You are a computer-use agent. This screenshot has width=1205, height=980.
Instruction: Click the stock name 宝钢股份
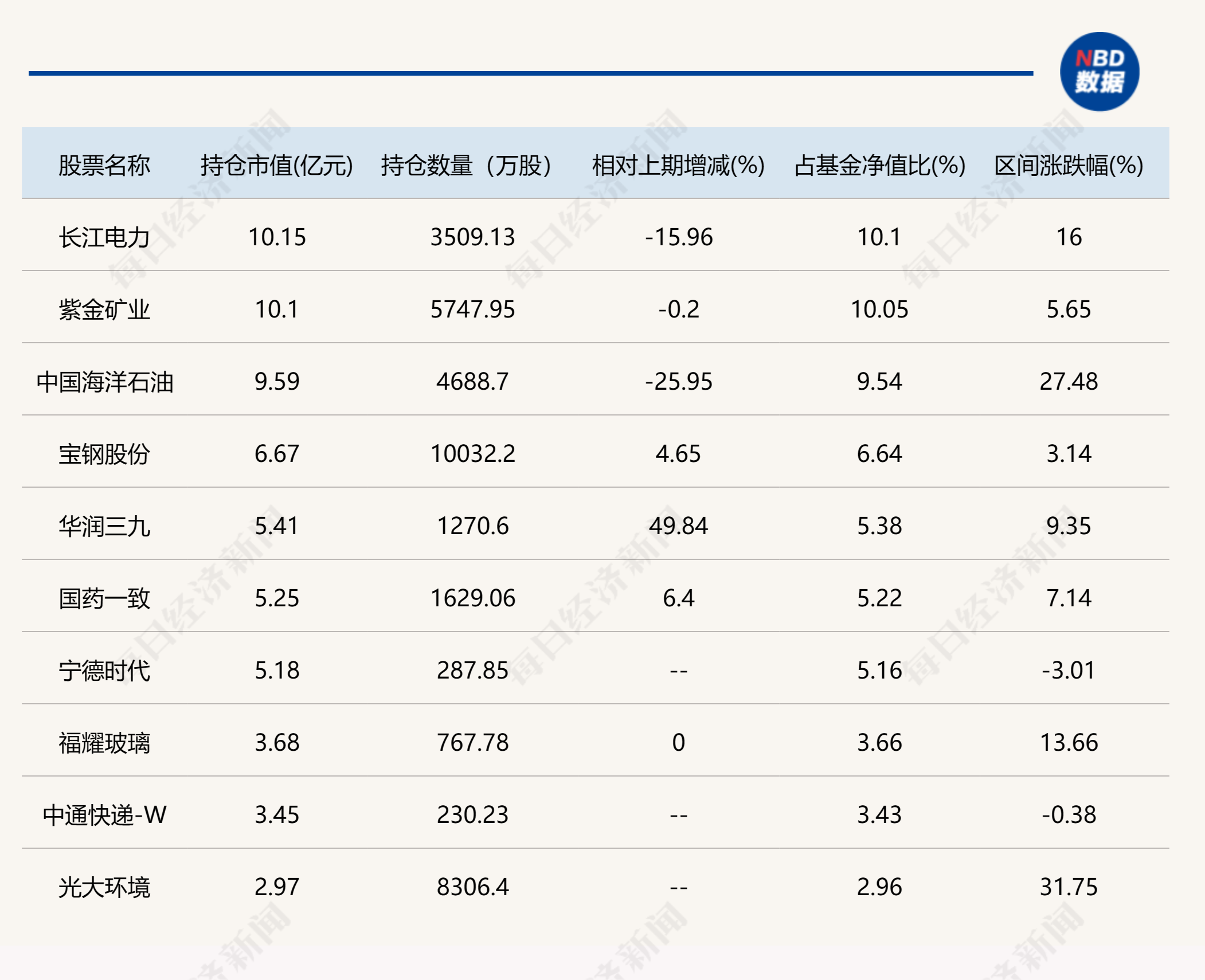pyautogui.click(x=104, y=454)
